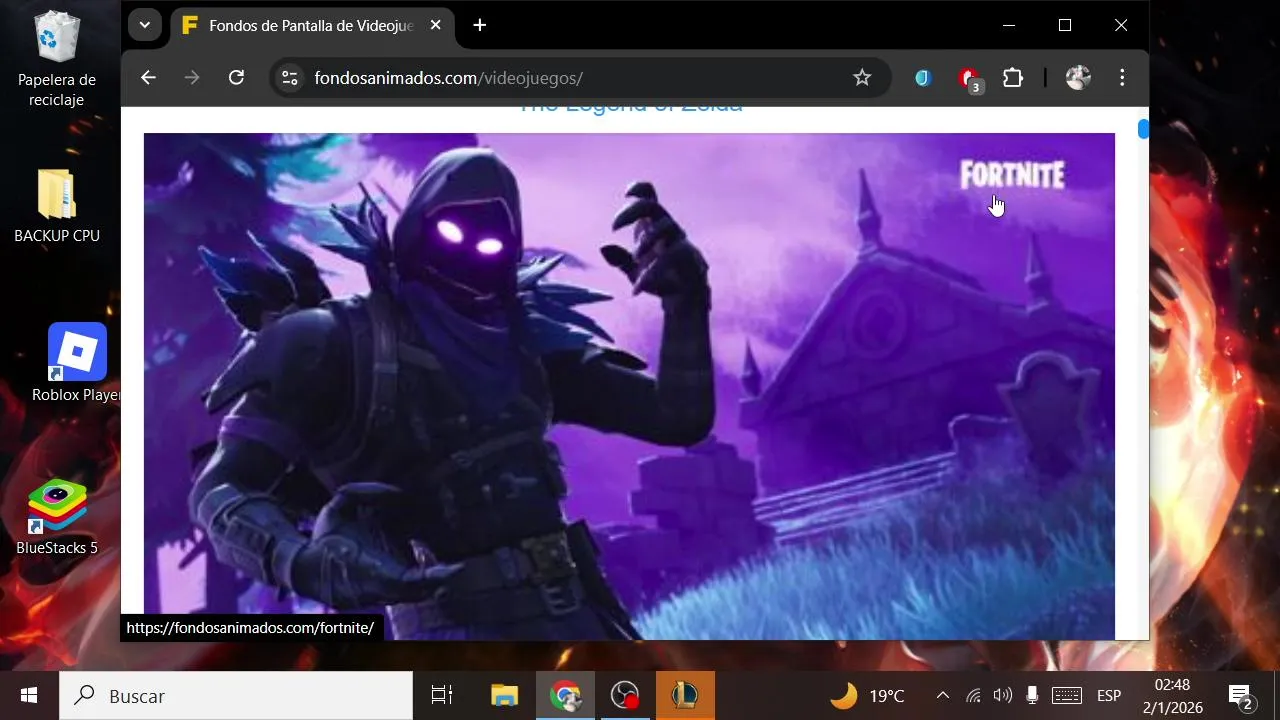The width and height of the screenshot is (1280, 720).
Task: Open the Chrome tab search dropdown
Action: point(145,25)
